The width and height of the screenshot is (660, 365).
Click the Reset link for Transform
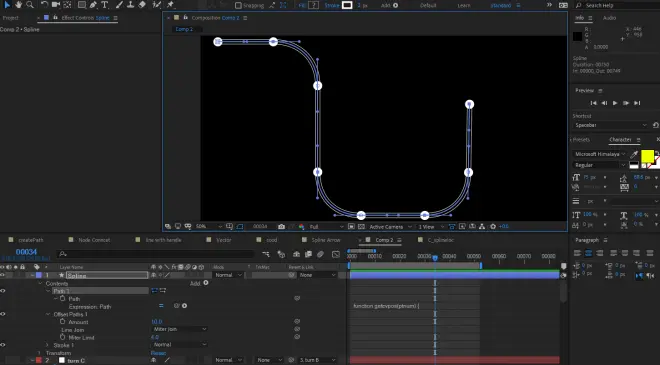[158, 353]
